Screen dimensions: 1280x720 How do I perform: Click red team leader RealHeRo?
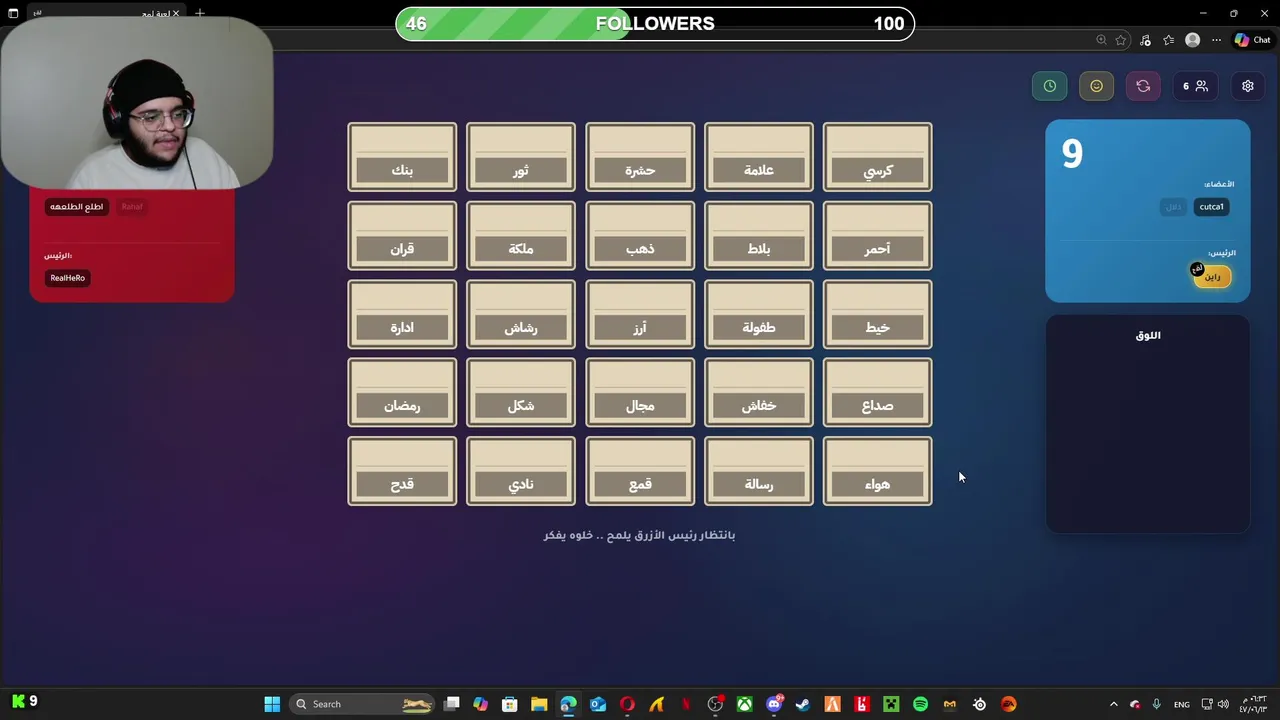pyautogui.click(x=68, y=278)
